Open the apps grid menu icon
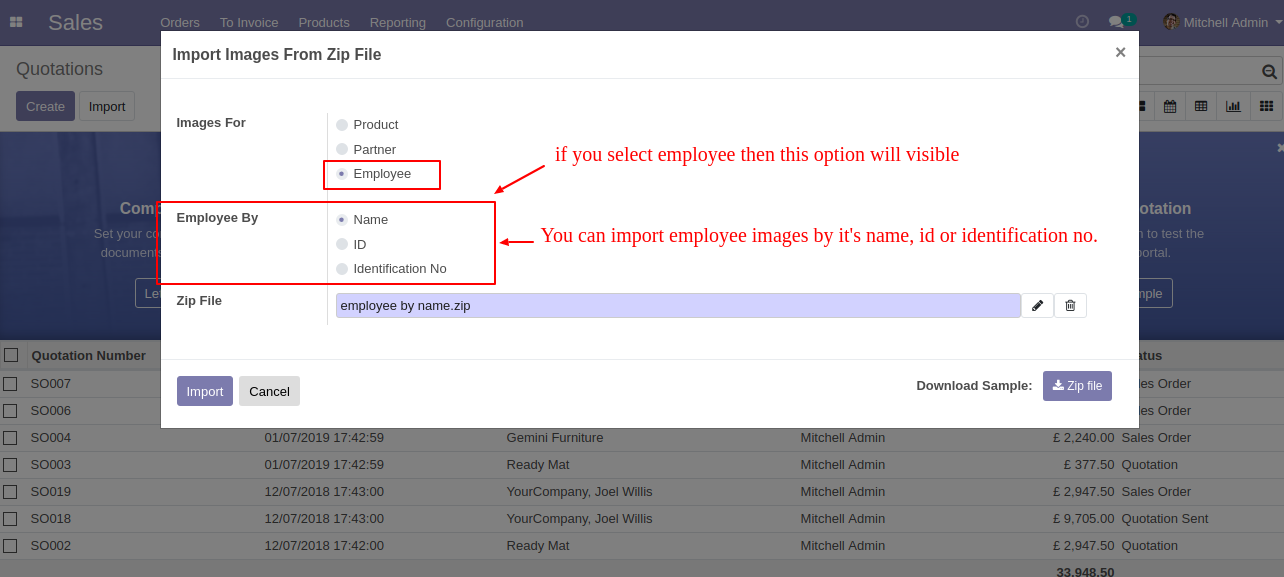The height and width of the screenshot is (577, 1284). coord(16,22)
